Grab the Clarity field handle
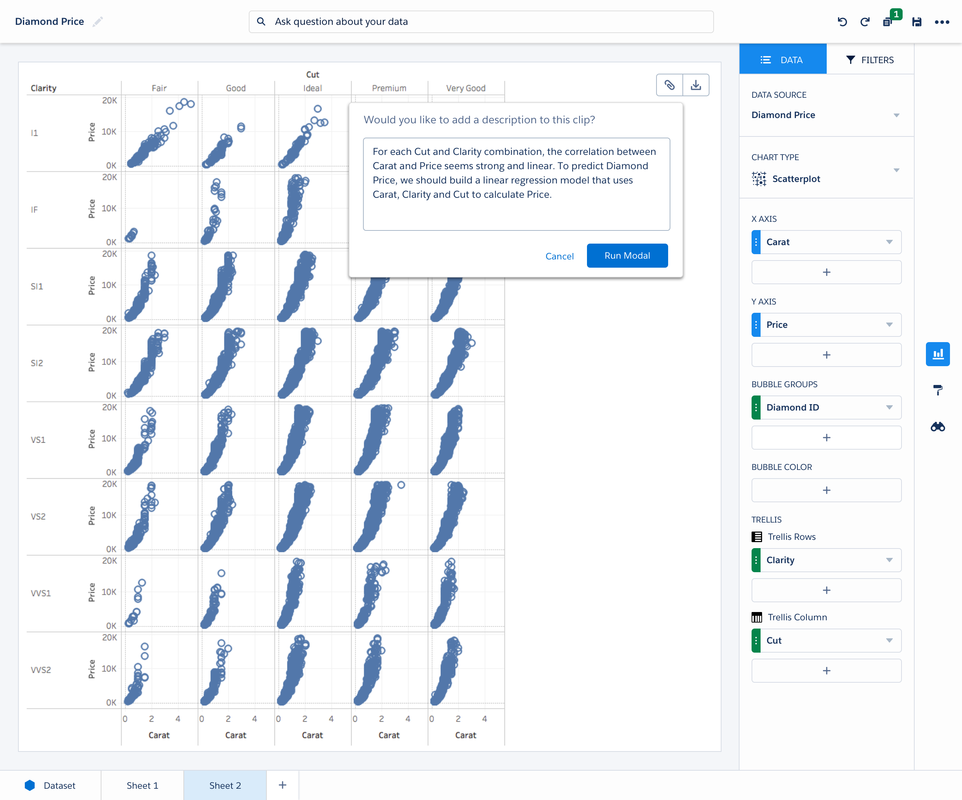 click(756, 560)
